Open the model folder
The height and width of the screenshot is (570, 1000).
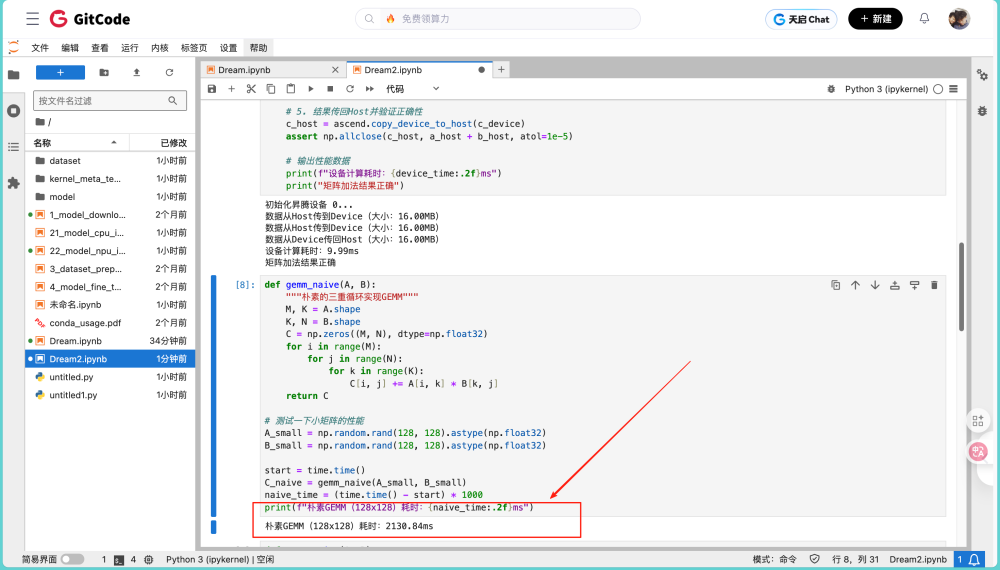click(x=110, y=197)
